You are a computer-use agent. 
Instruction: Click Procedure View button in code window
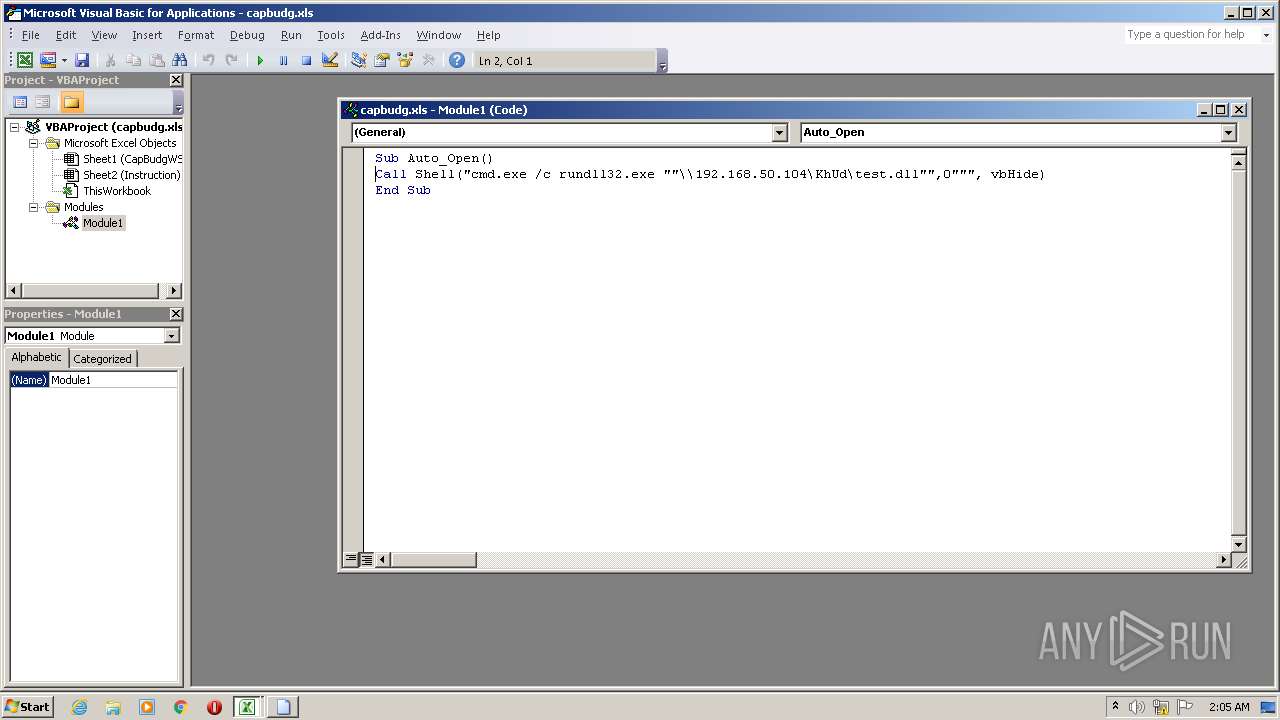point(351,560)
